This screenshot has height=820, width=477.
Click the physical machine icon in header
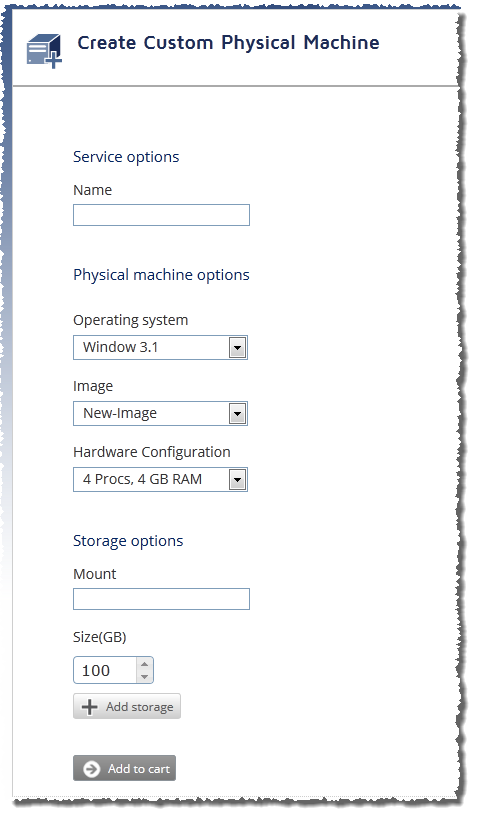[x=44, y=51]
